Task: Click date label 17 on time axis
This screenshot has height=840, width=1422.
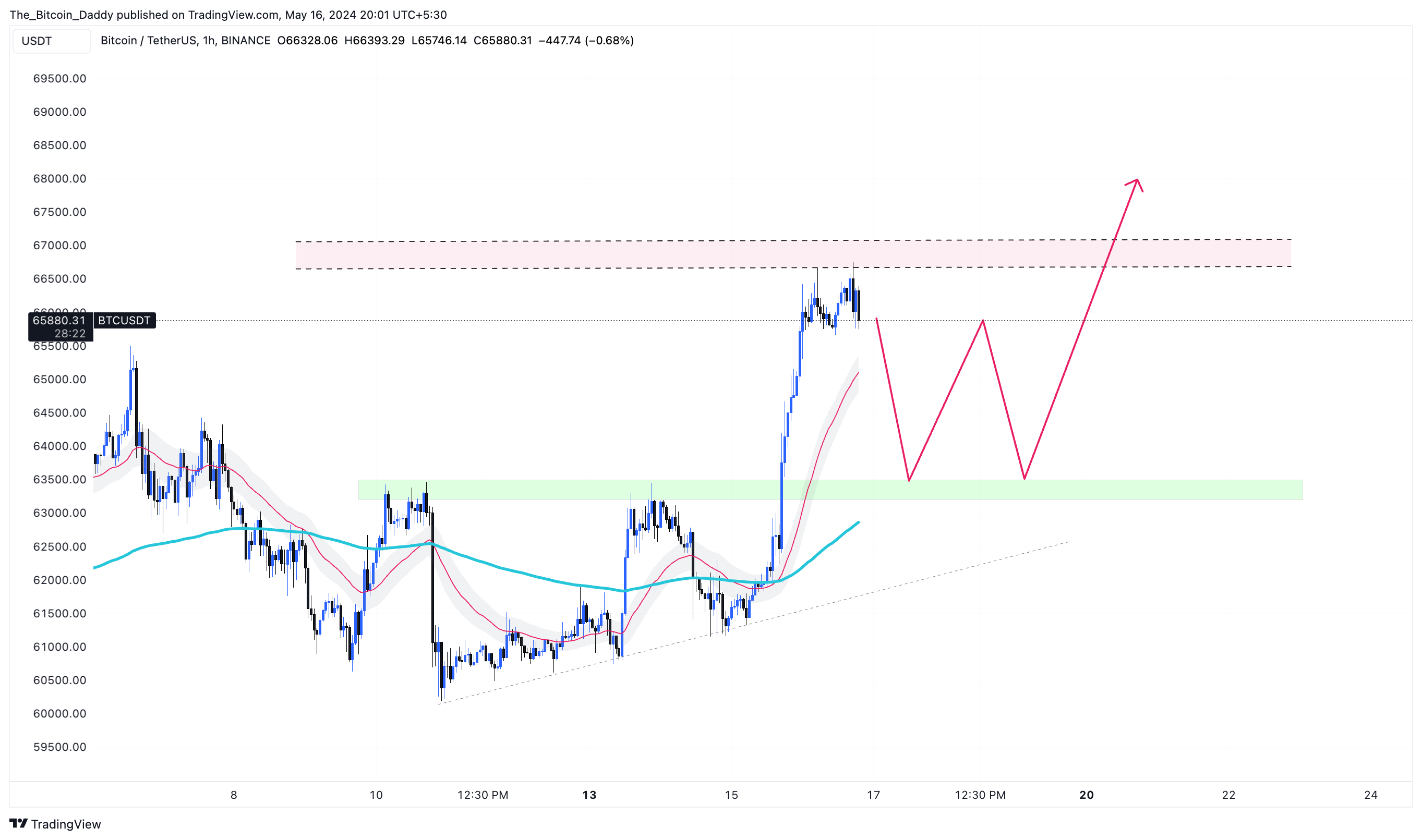Action: tap(874, 795)
